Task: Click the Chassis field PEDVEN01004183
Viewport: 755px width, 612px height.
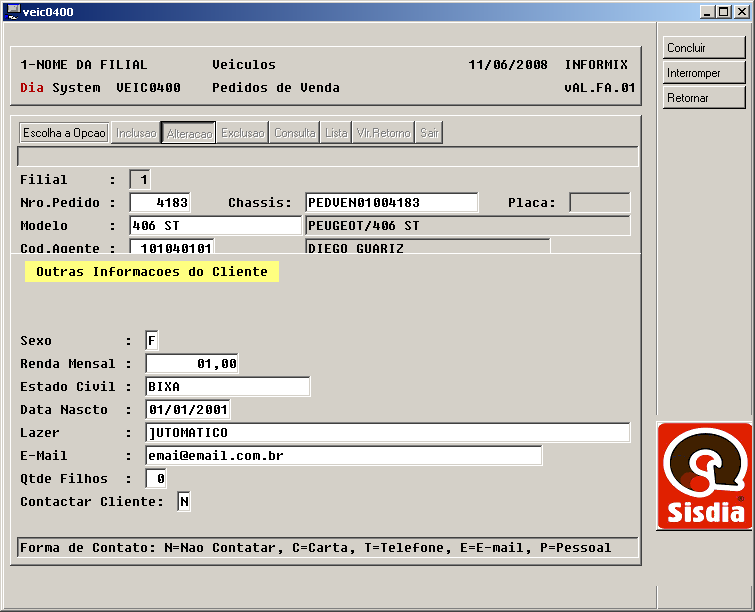Action: (392, 203)
